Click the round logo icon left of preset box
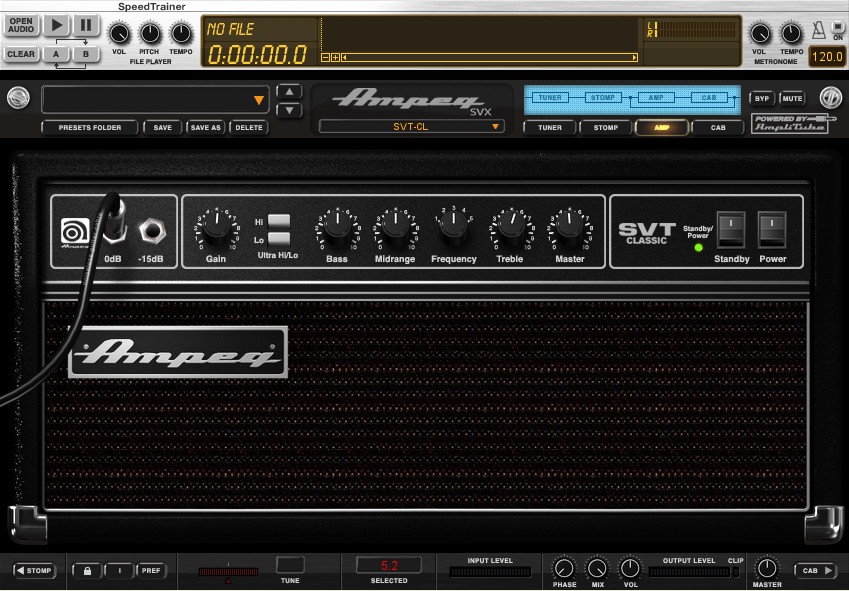Screen dimensions: 849x591 18,98
